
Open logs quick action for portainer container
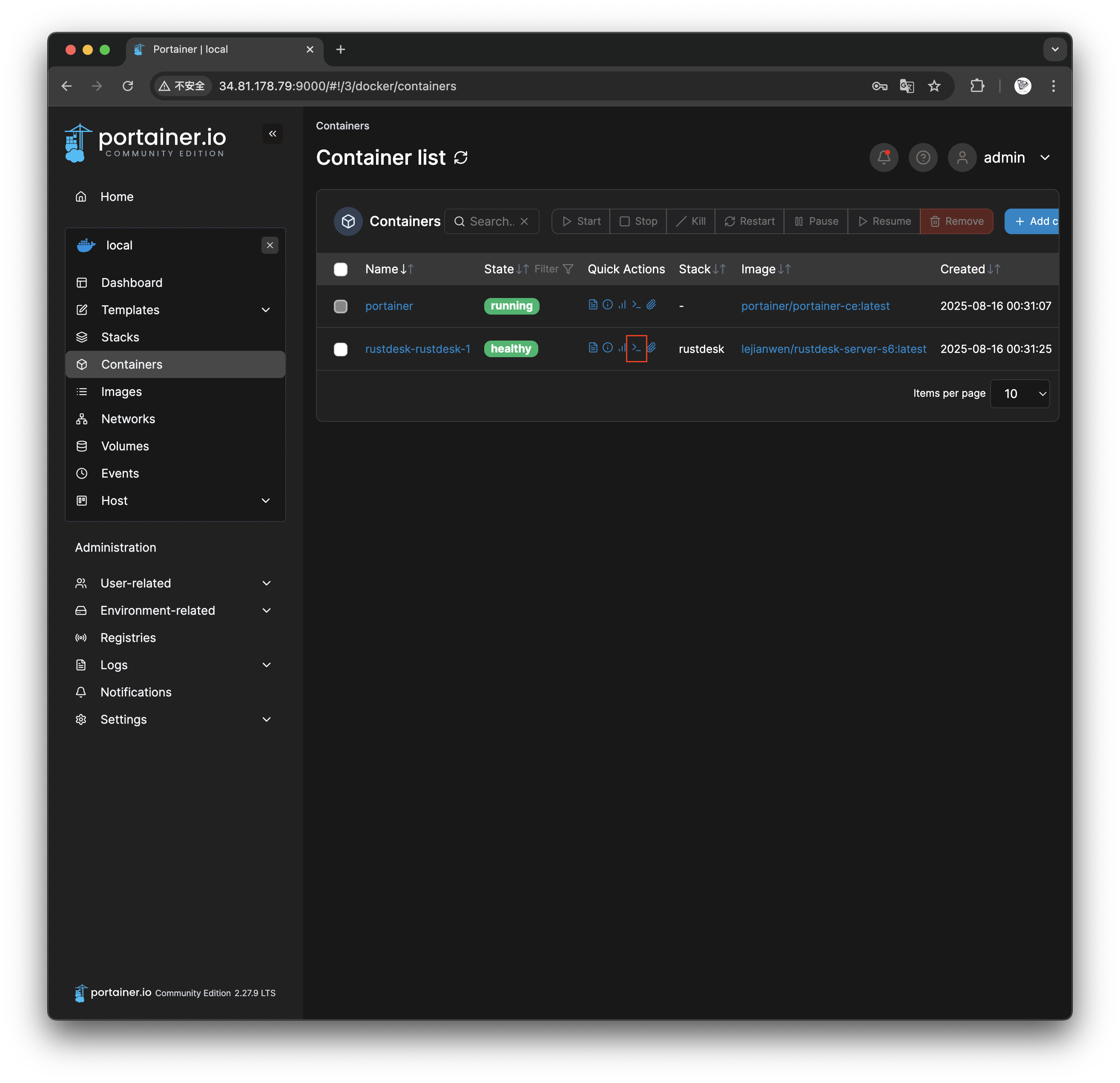point(592,304)
